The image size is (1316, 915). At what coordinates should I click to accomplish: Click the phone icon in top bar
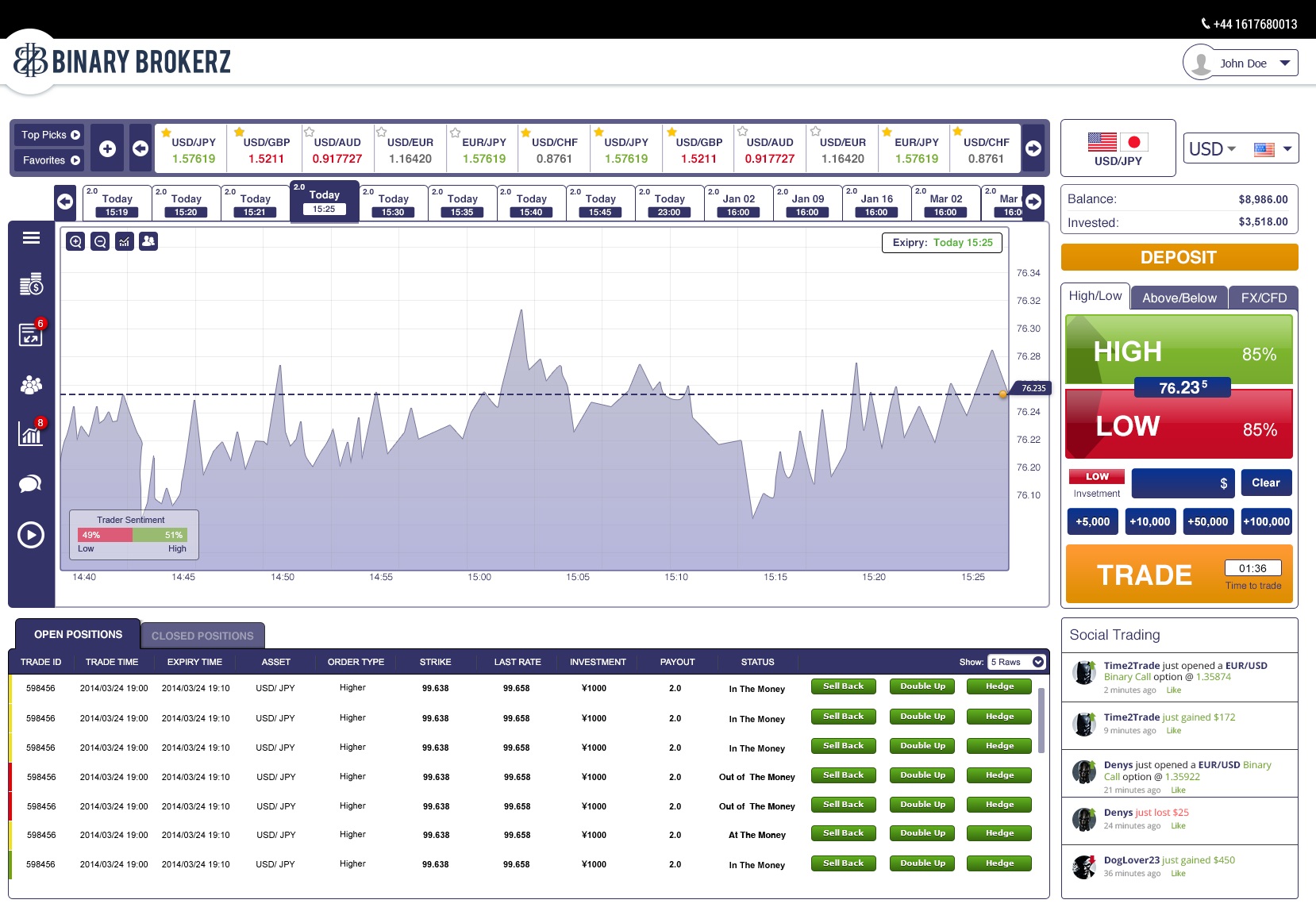[x=1206, y=24]
